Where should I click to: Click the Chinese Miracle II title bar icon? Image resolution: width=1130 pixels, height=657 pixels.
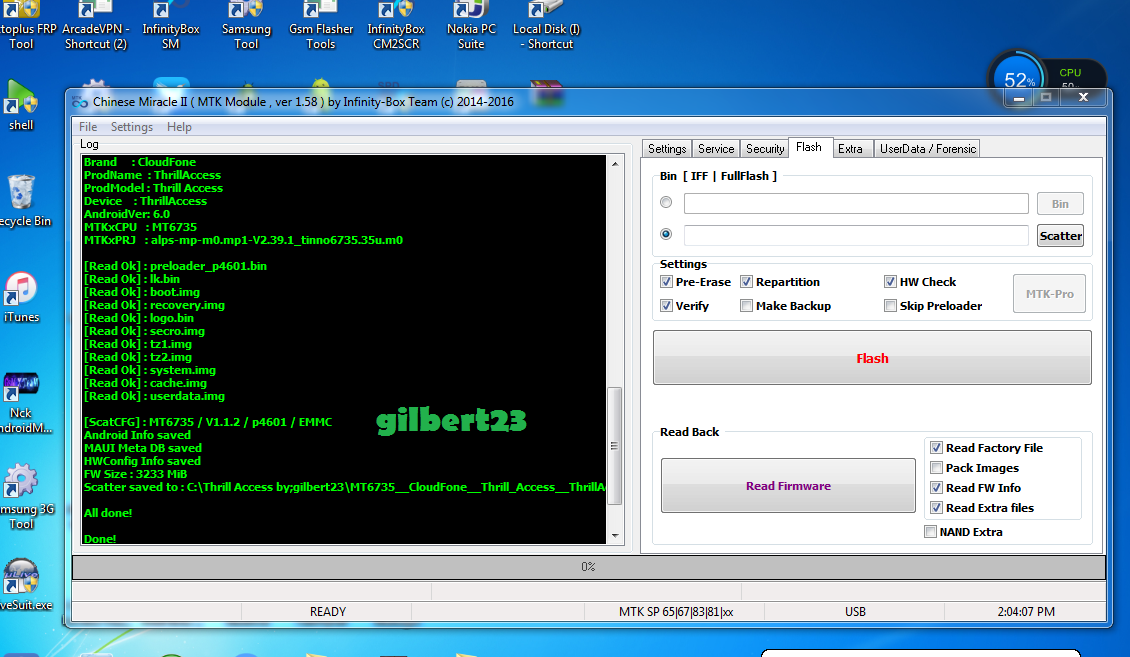[79, 102]
